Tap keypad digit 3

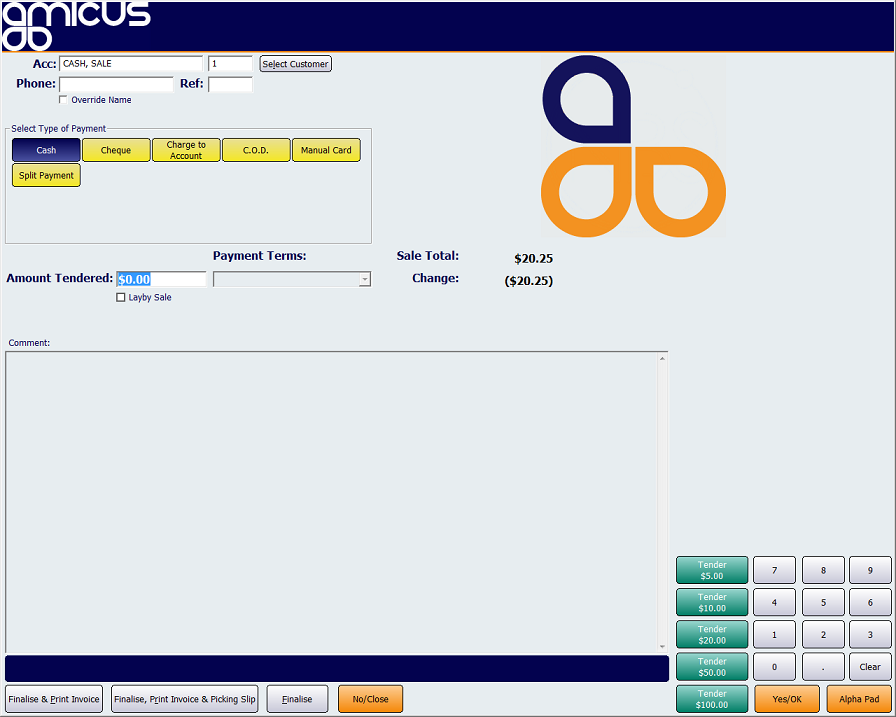click(870, 635)
